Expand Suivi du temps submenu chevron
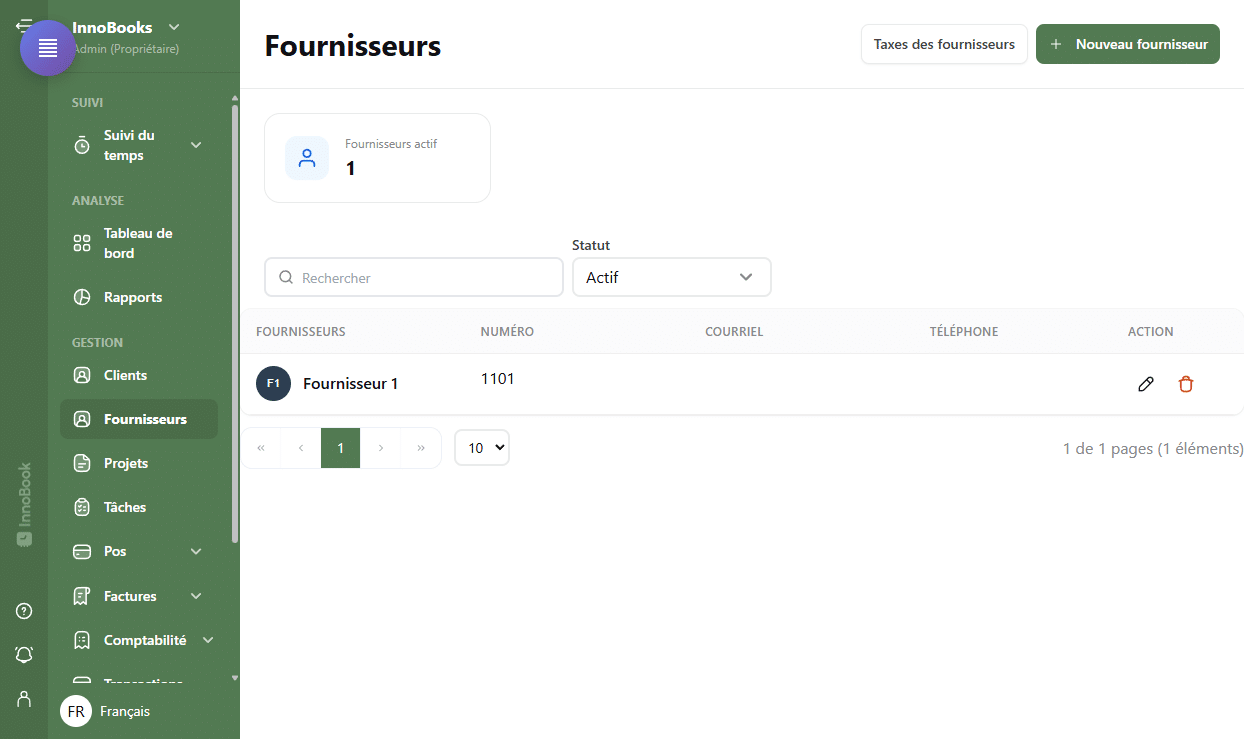The width and height of the screenshot is (1244, 739). click(x=196, y=145)
